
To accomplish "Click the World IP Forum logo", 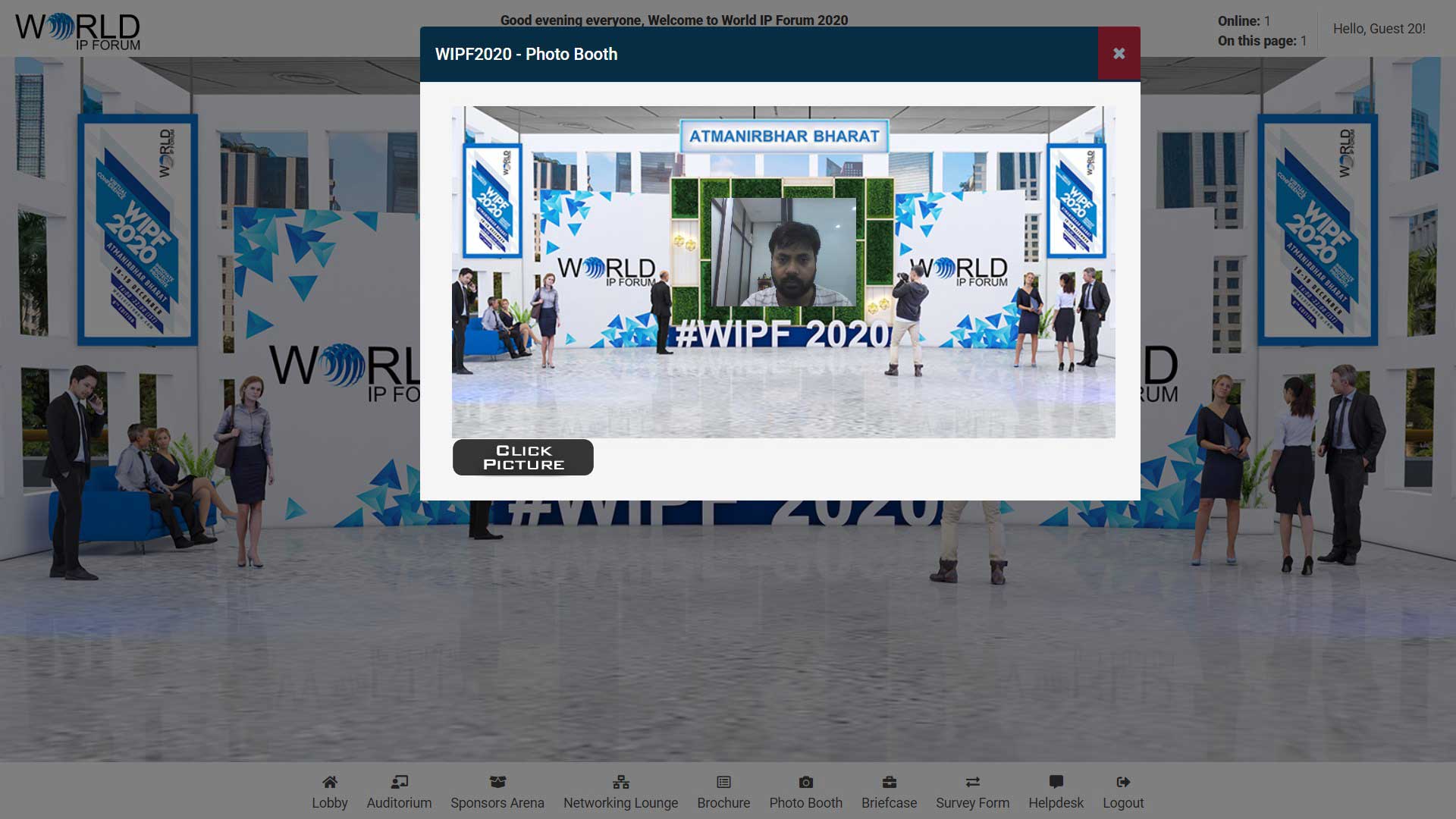I will (x=77, y=32).
